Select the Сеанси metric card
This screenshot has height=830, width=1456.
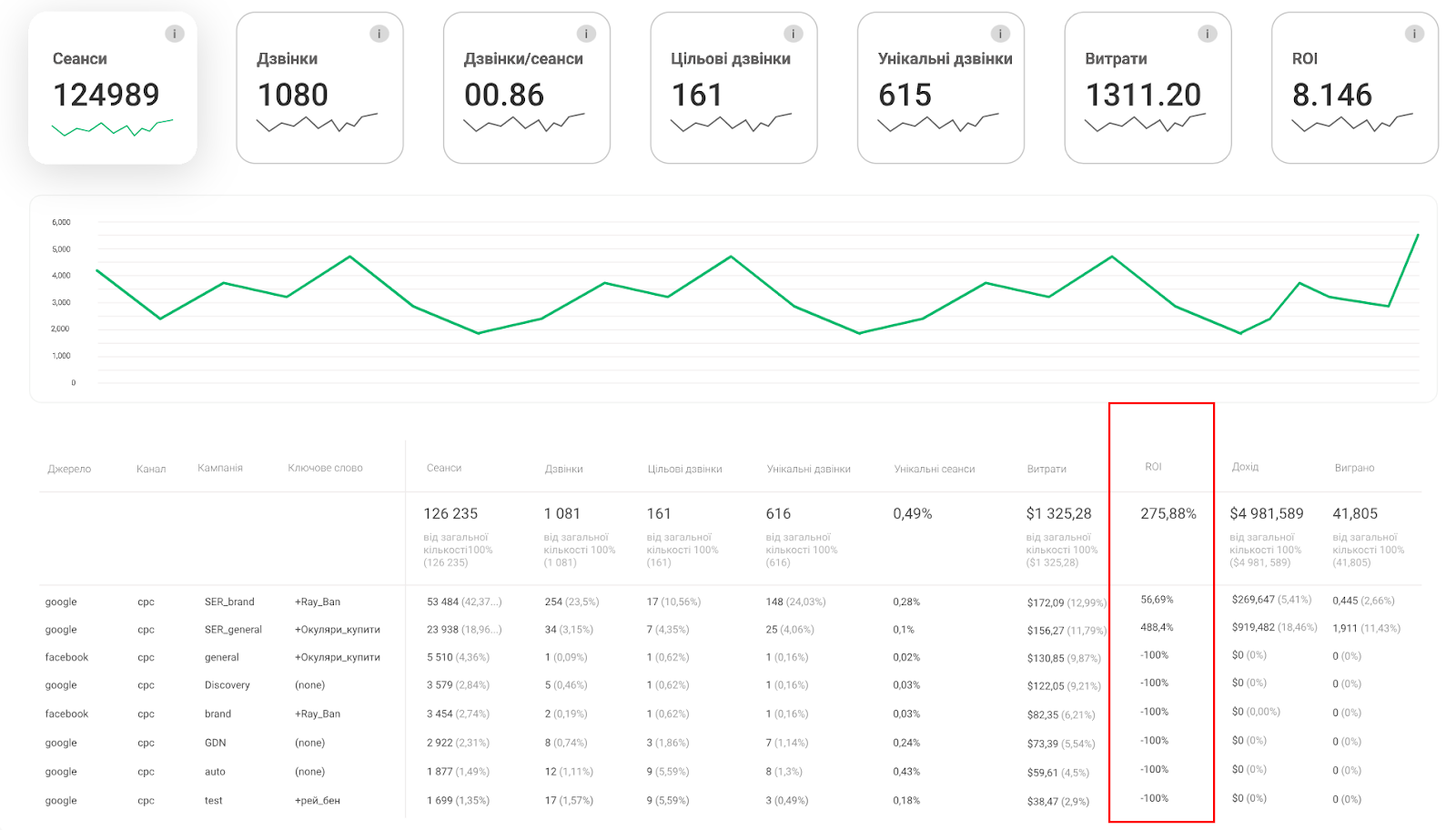pos(113,88)
